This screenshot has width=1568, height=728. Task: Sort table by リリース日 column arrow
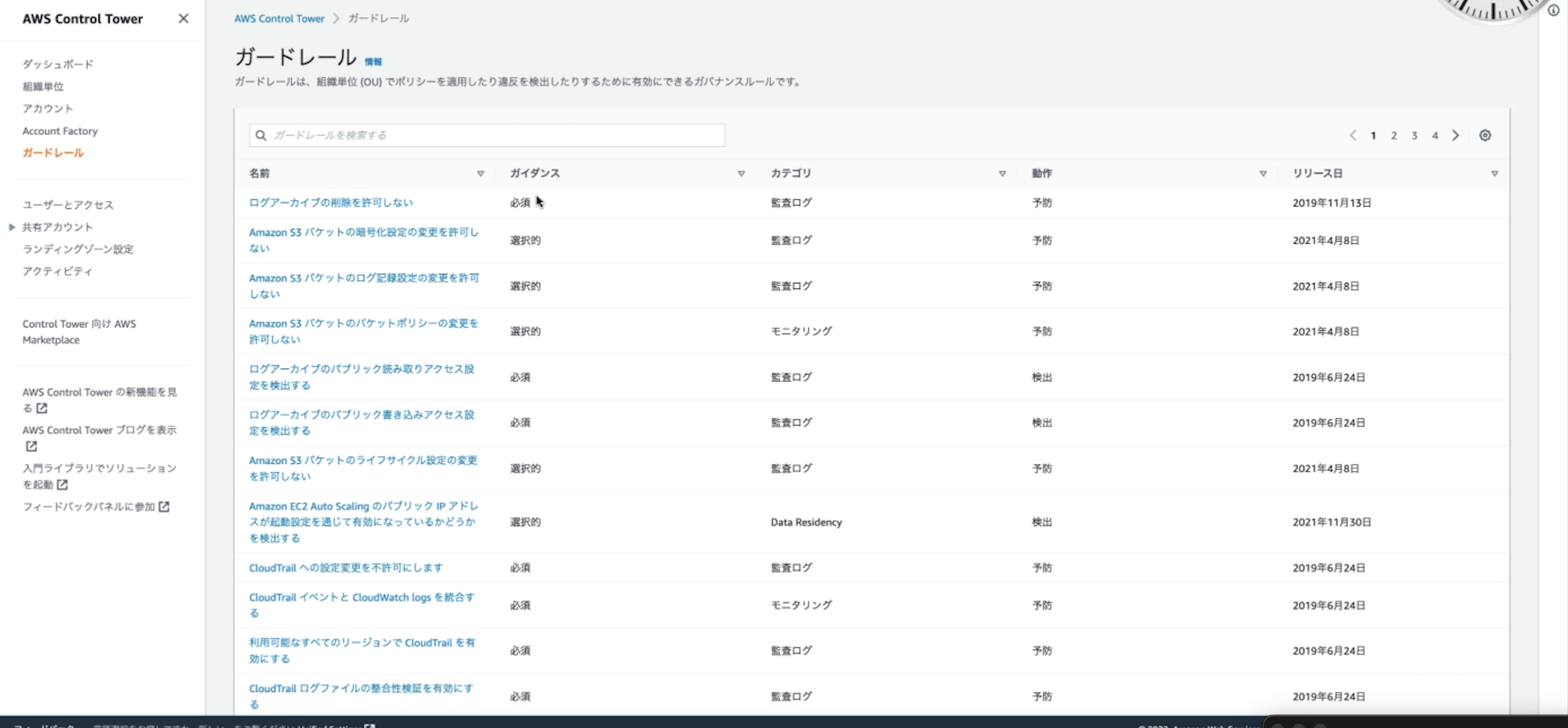coord(1494,174)
